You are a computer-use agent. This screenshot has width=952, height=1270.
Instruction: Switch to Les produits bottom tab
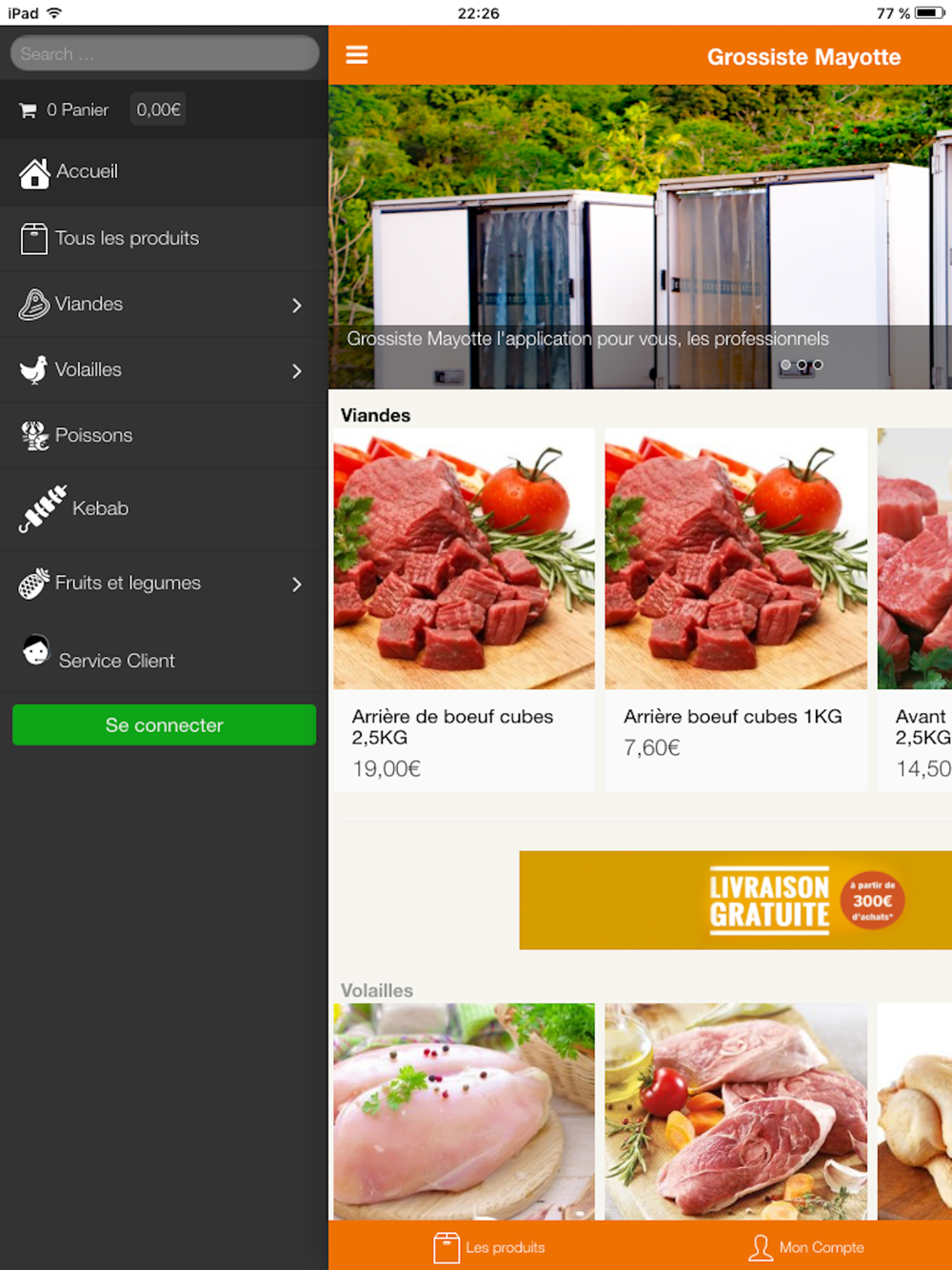pyautogui.click(x=489, y=1247)
